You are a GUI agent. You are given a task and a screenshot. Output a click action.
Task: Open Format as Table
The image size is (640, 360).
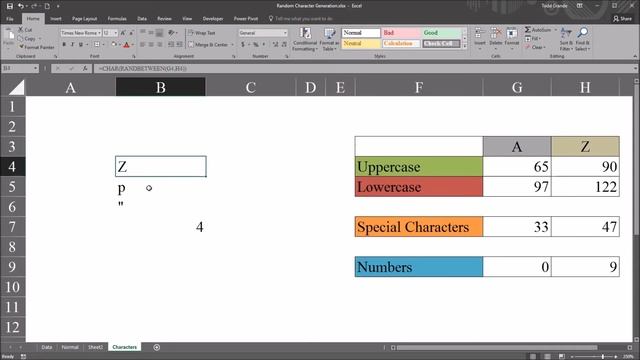pos(329,39)
